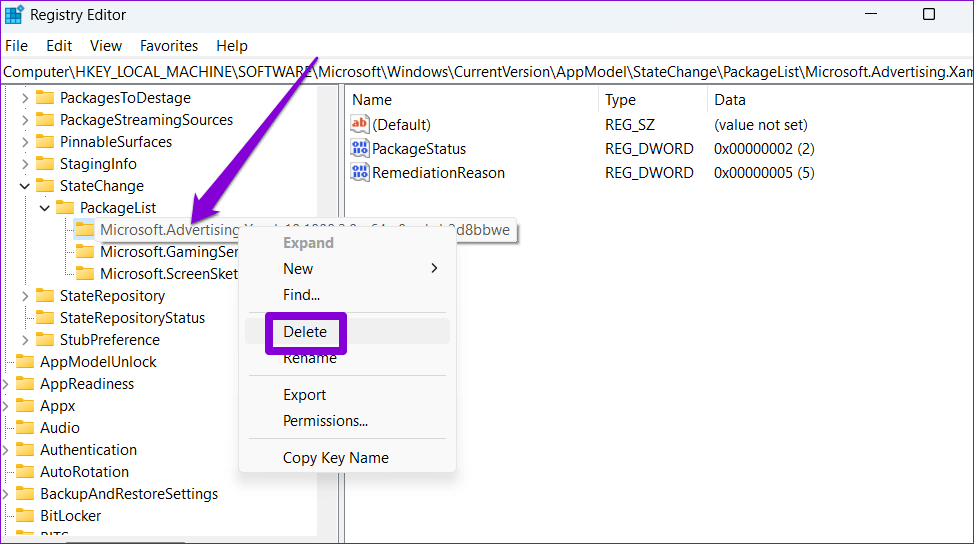Select the StateRepositoryStatus key label
The image size is (974, 544).
[x=132, y=318]
